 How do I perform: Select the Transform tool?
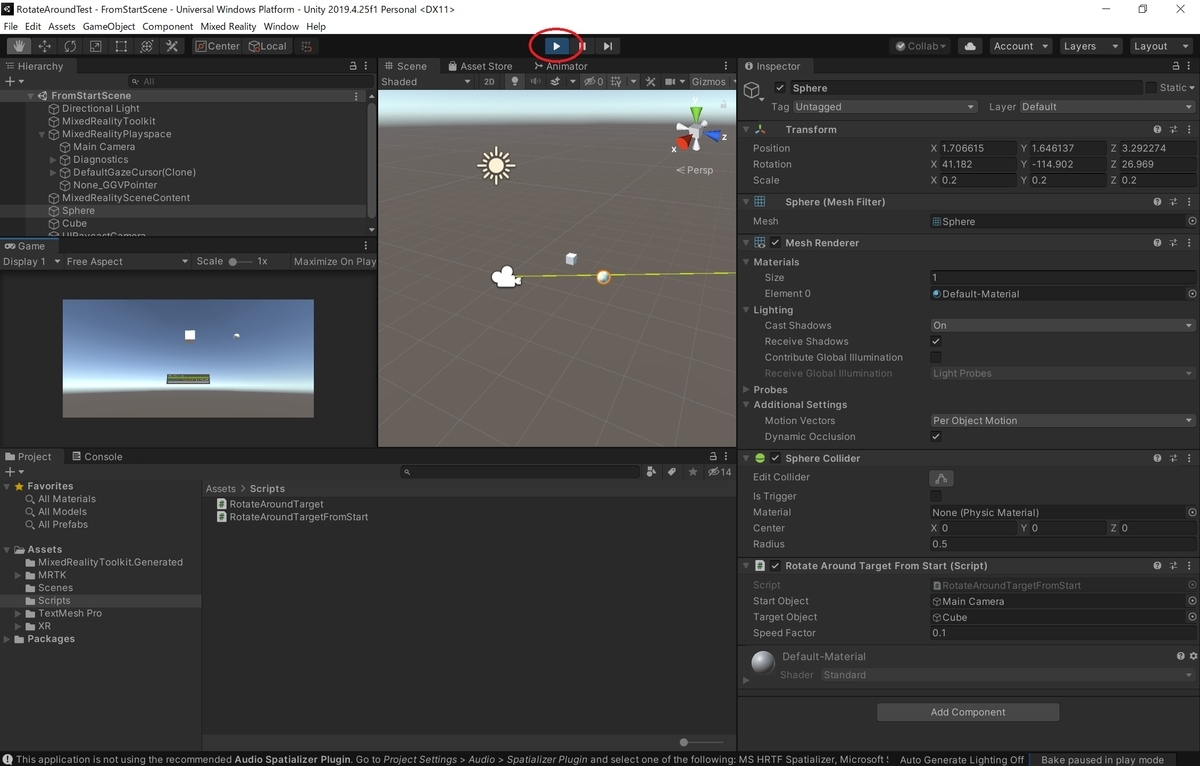point(147,46)
